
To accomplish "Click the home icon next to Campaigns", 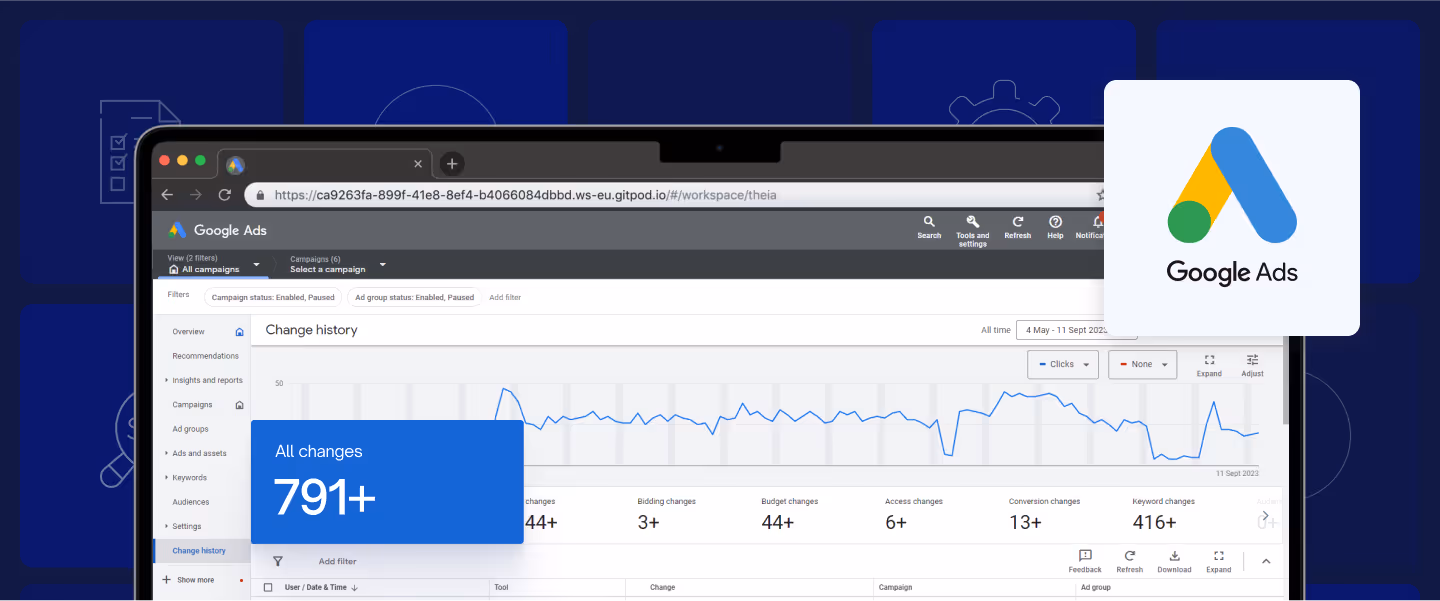I will pos(239,405).
